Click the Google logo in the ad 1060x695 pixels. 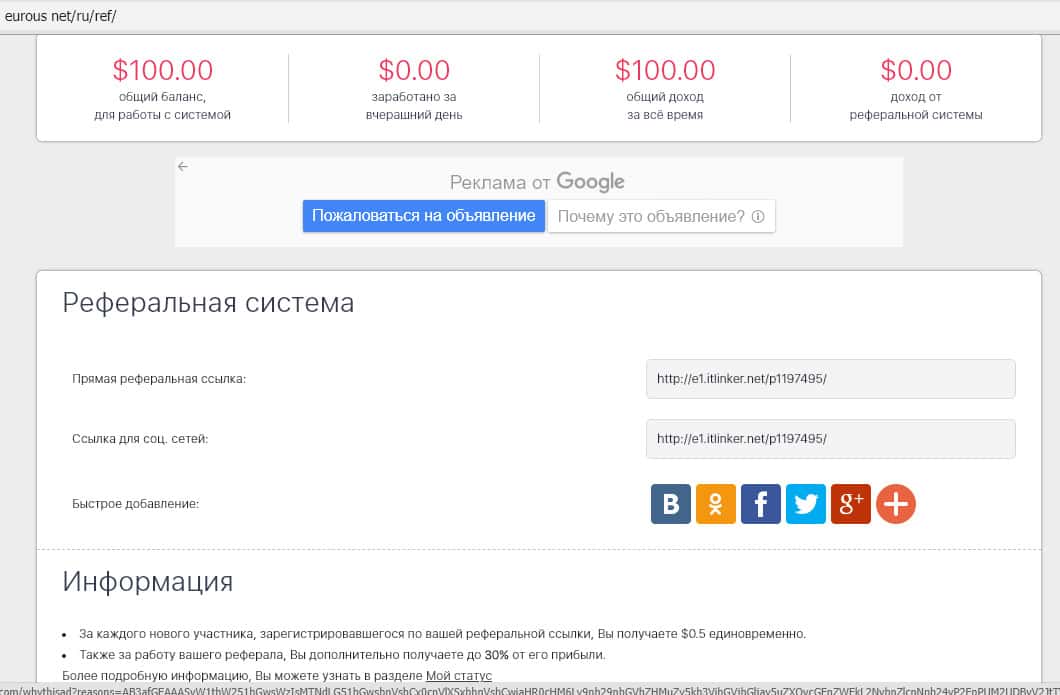pos(590,182)
